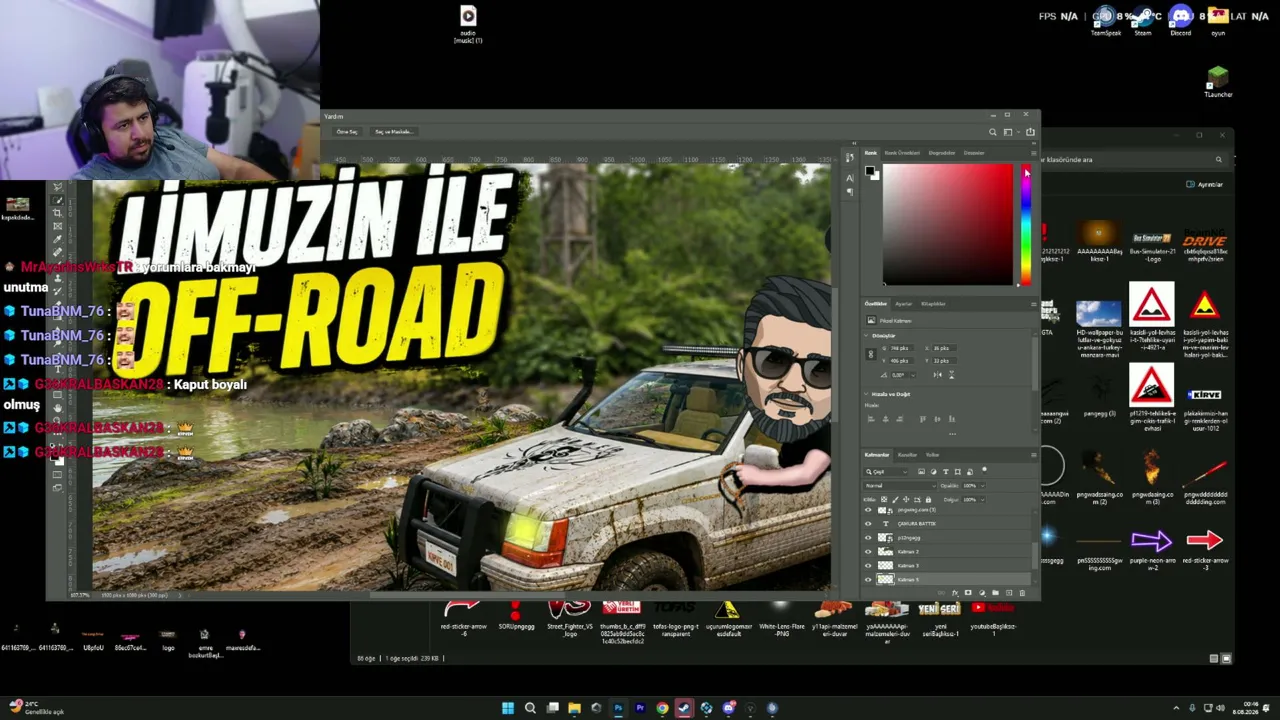Click the Photoshop search icon

(993, 132)
